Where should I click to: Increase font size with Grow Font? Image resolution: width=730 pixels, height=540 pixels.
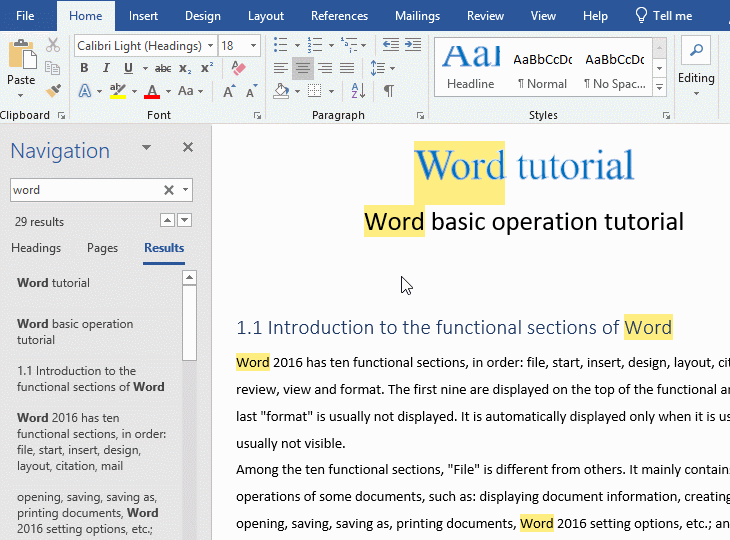[228, 91]
